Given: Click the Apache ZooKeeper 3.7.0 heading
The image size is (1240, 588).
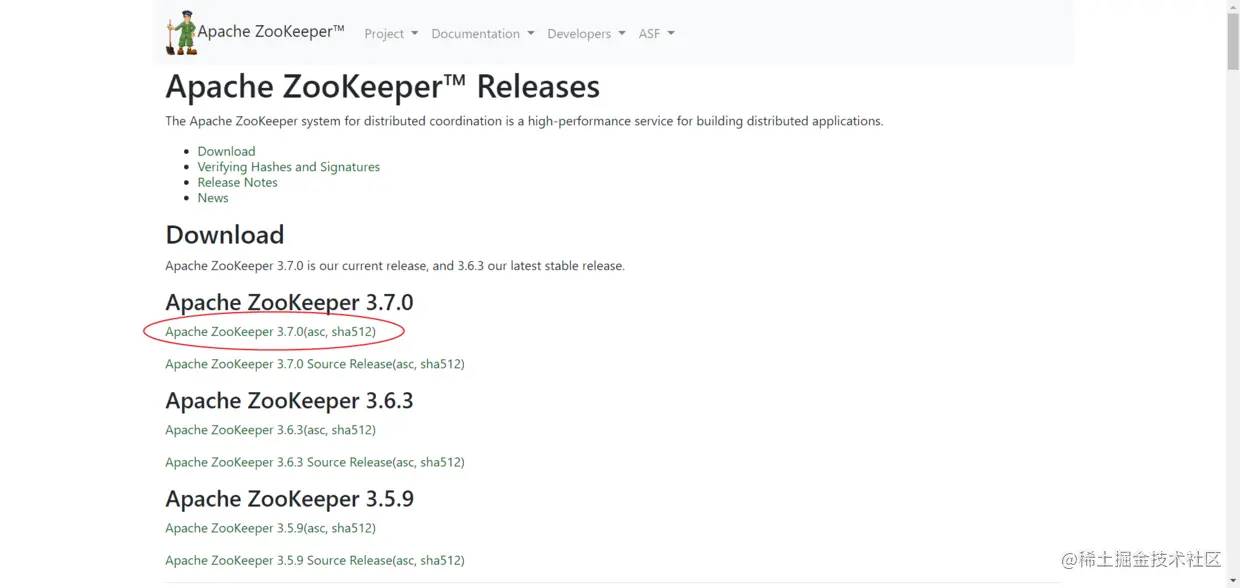Looking at the screenshot, I should [289, 303].
